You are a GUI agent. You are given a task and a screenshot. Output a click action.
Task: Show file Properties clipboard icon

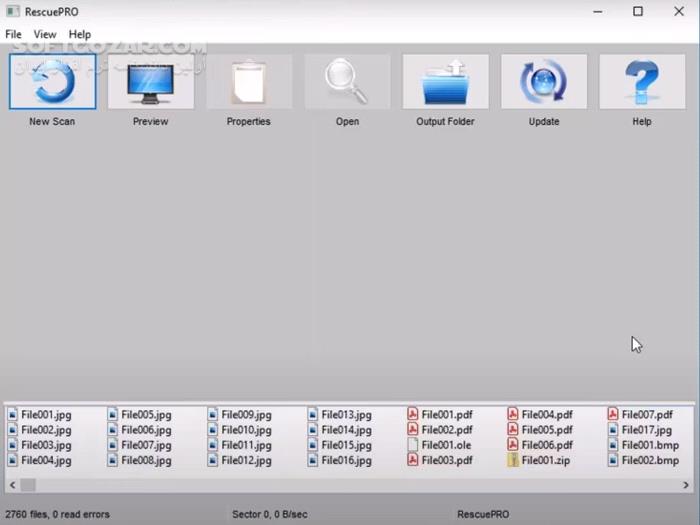coord(249,82)
